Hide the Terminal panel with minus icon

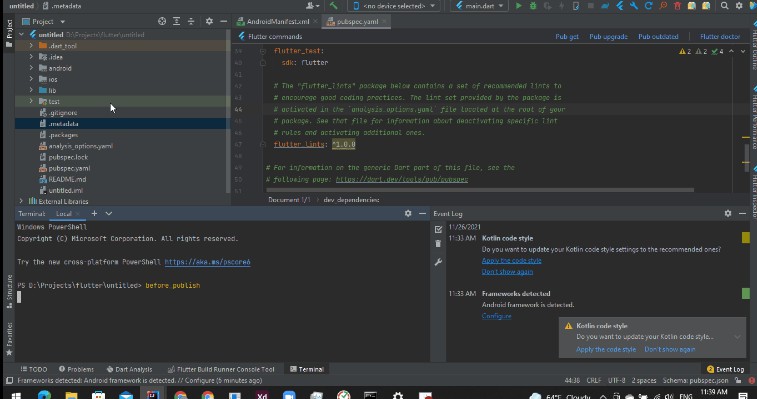click(x=422, y=213)
